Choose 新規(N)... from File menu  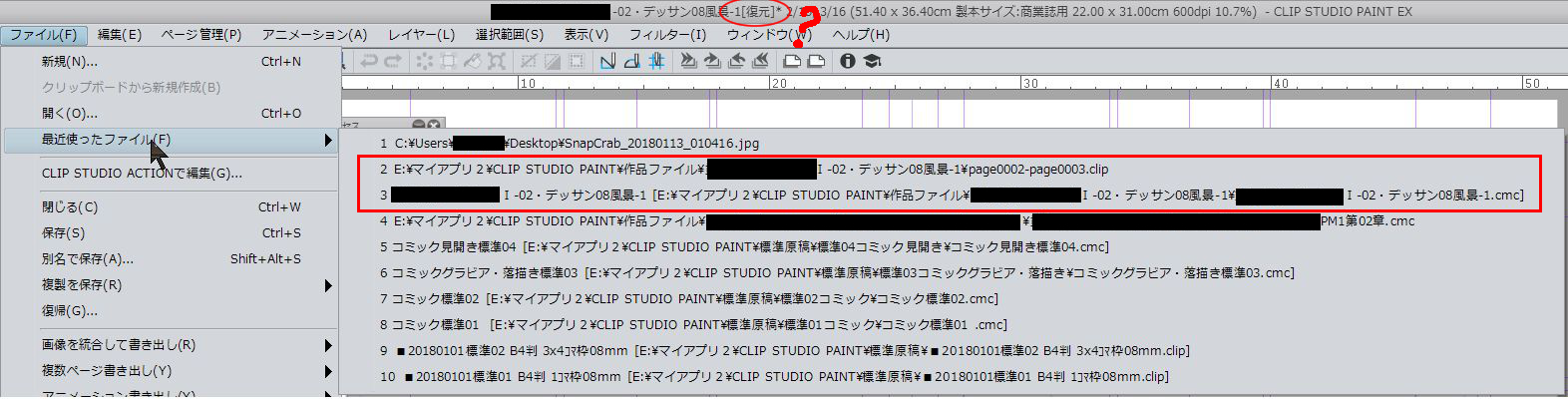[x=172, y=62]
